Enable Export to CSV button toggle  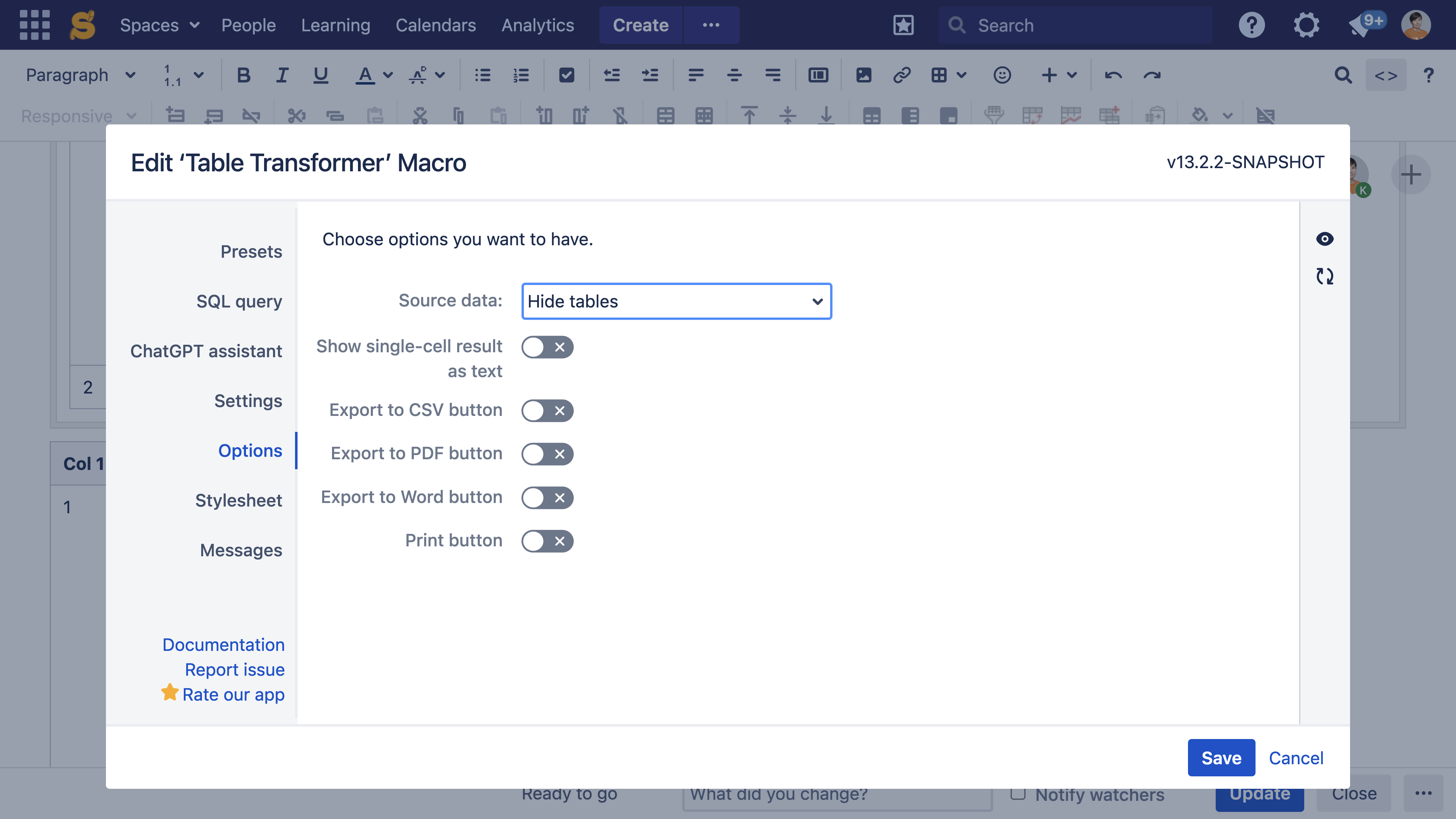(x=547, y=410)
